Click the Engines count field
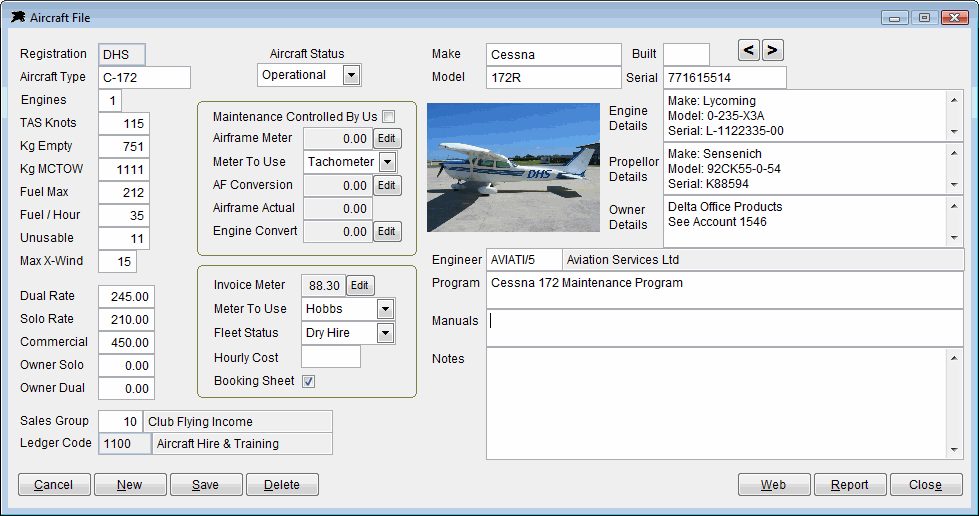This screenshot has height=516, width=979. click(x=110, y=101)
